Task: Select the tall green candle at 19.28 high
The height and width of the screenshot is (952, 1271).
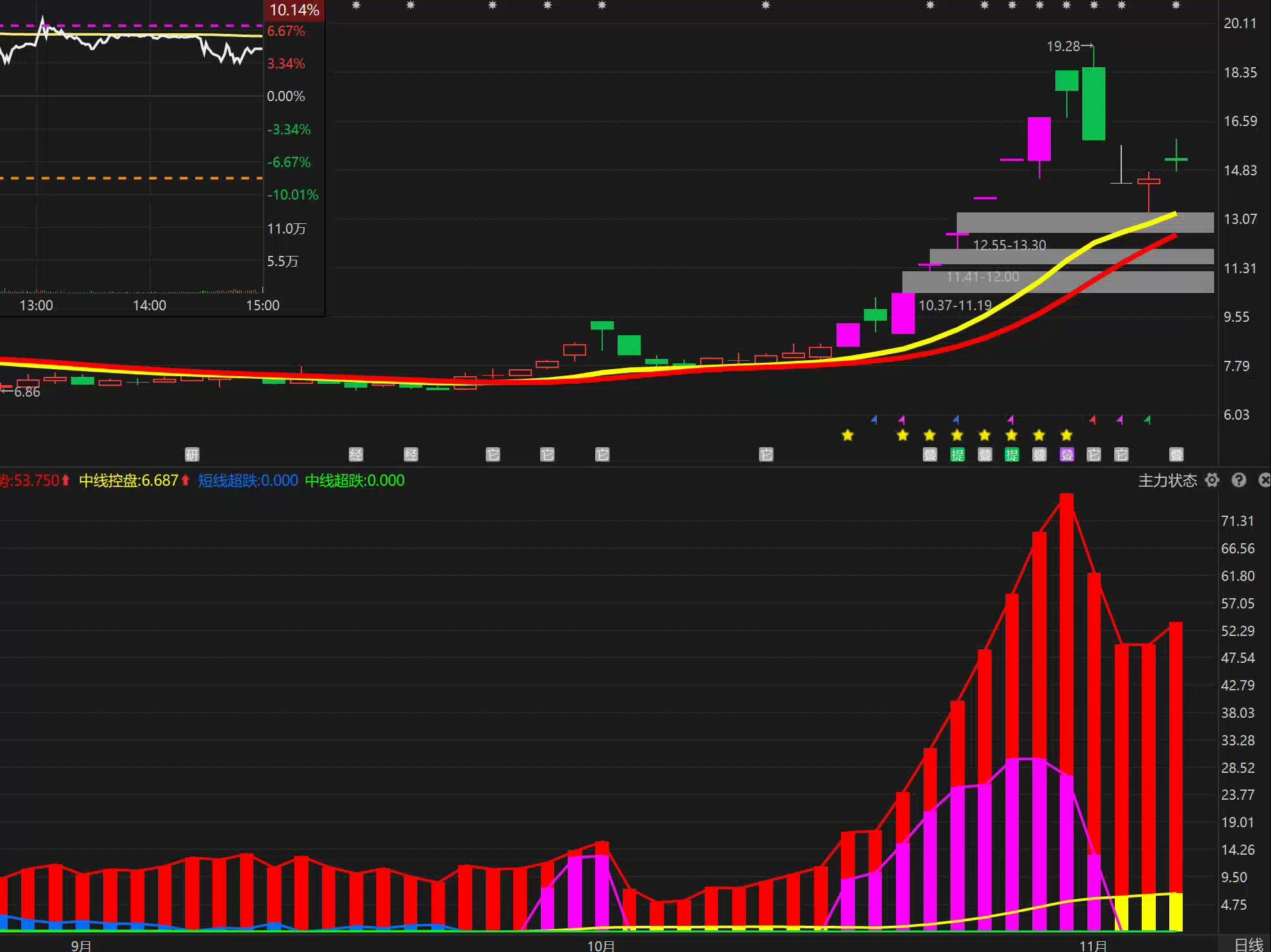Action: pyautogui.click(x=1094, y=104)
